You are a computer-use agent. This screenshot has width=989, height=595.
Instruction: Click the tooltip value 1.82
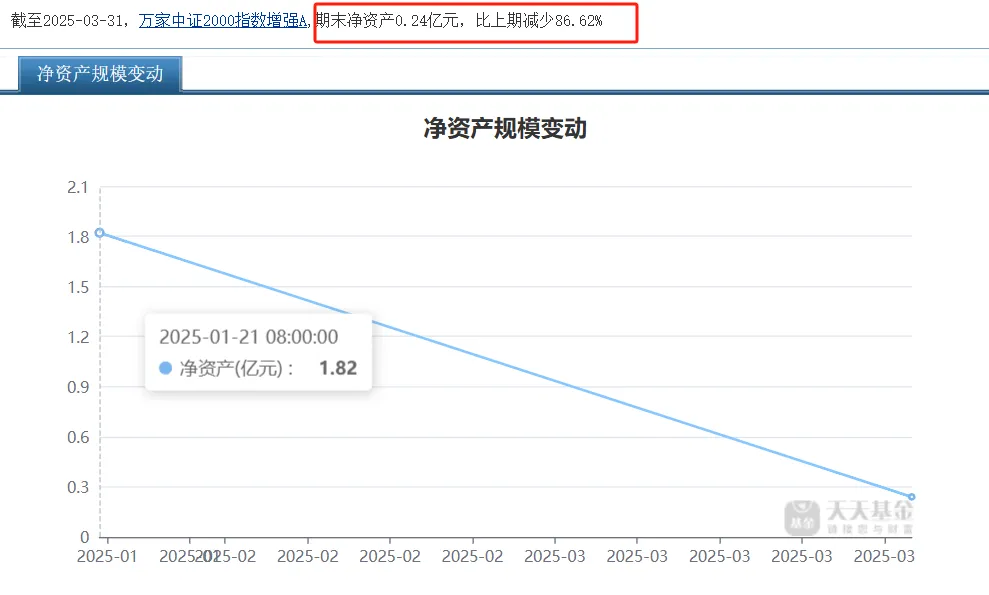click(338, 368)
